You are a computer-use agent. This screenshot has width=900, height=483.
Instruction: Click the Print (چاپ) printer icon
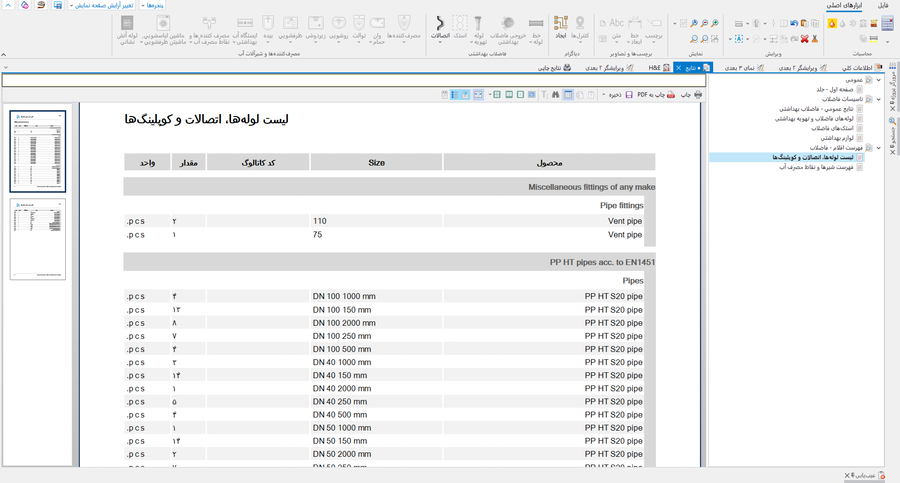click(697, 94)
